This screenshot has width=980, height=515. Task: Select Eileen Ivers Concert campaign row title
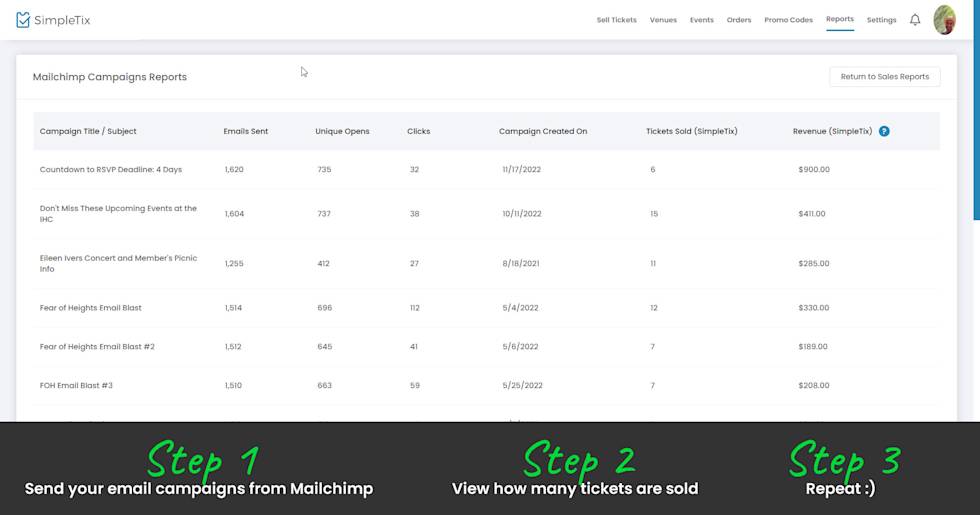click(118, 263)
